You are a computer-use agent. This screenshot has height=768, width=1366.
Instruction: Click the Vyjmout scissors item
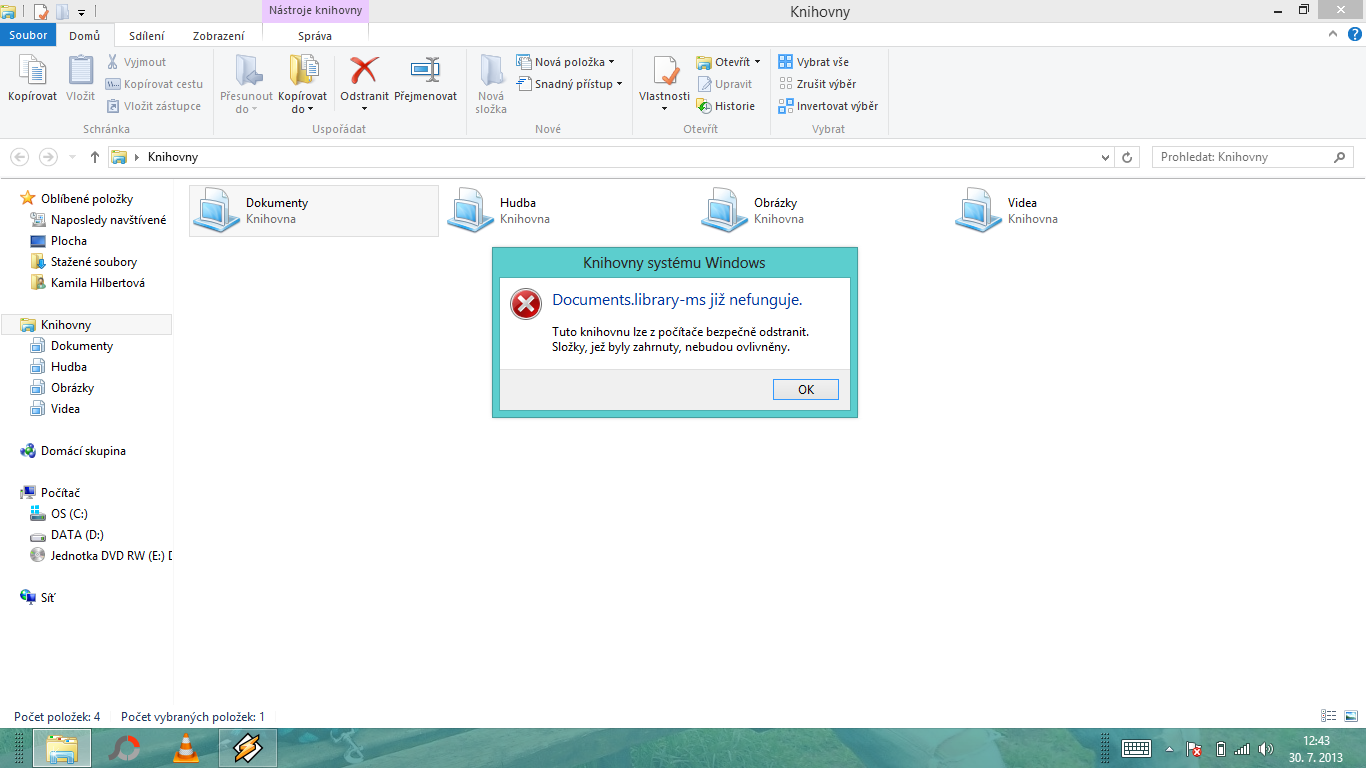[x=136, y=62]
